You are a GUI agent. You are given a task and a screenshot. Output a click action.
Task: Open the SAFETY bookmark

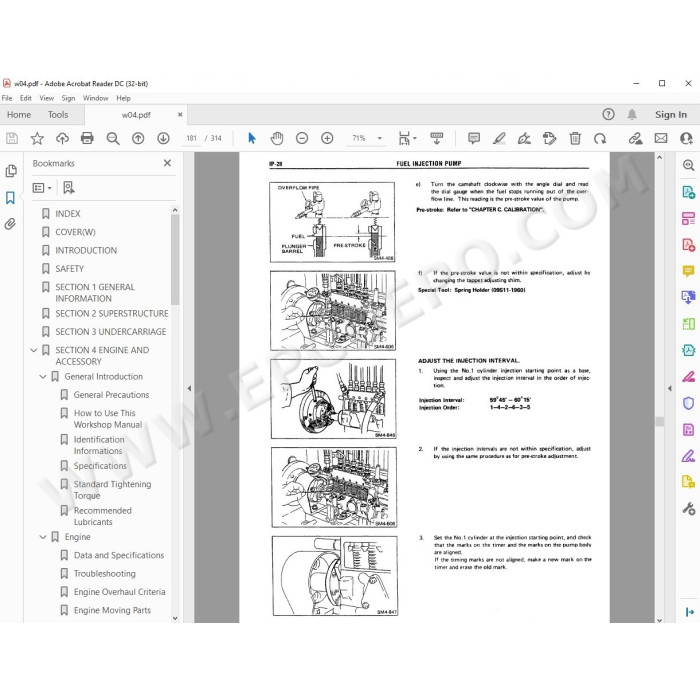(x=69, y=269)
